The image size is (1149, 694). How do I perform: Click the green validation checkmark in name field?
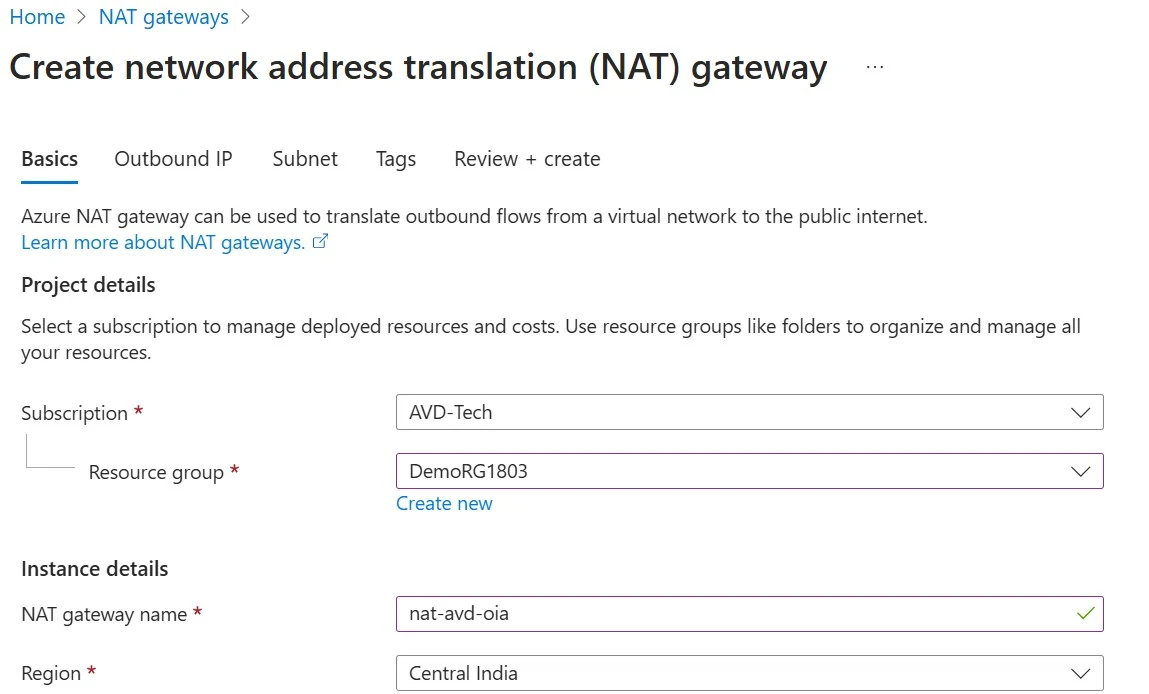point(1085,613)
